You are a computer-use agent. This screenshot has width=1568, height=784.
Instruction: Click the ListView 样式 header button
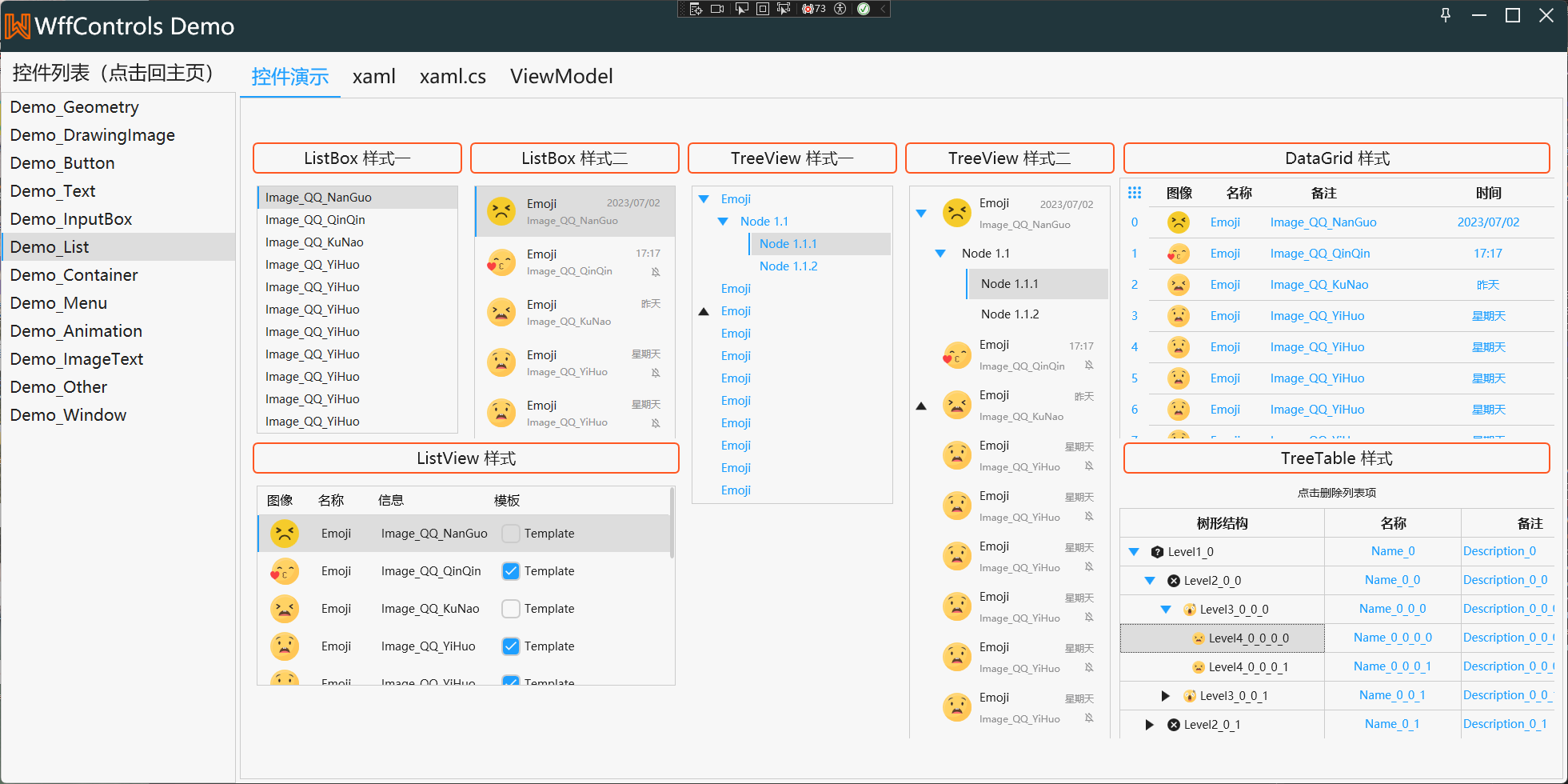[466, 458]
